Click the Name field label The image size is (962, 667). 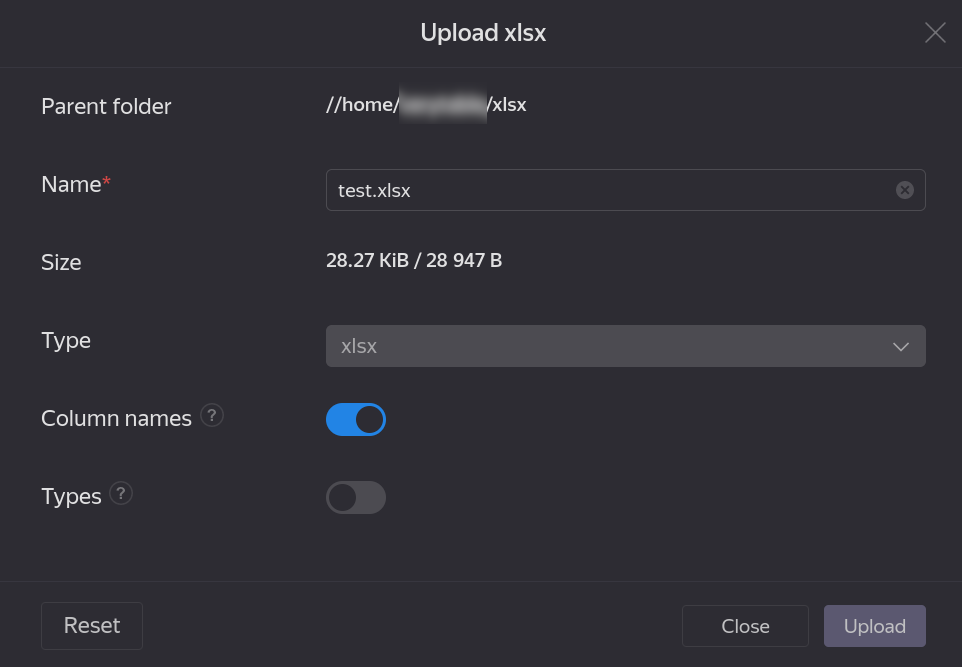(71, 184)
